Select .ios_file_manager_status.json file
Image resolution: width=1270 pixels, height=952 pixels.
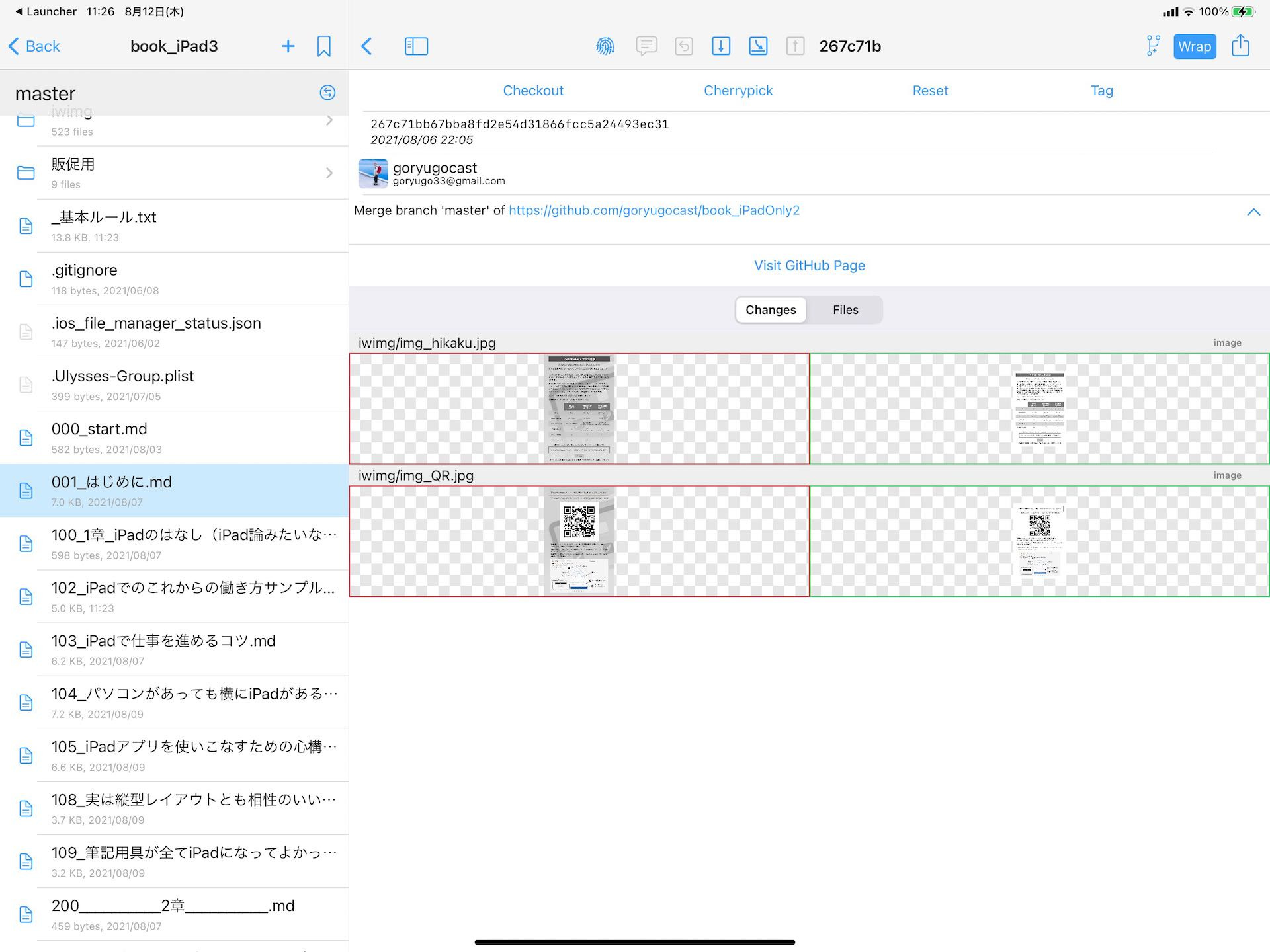pyautogui.click(x=175, y=332)
